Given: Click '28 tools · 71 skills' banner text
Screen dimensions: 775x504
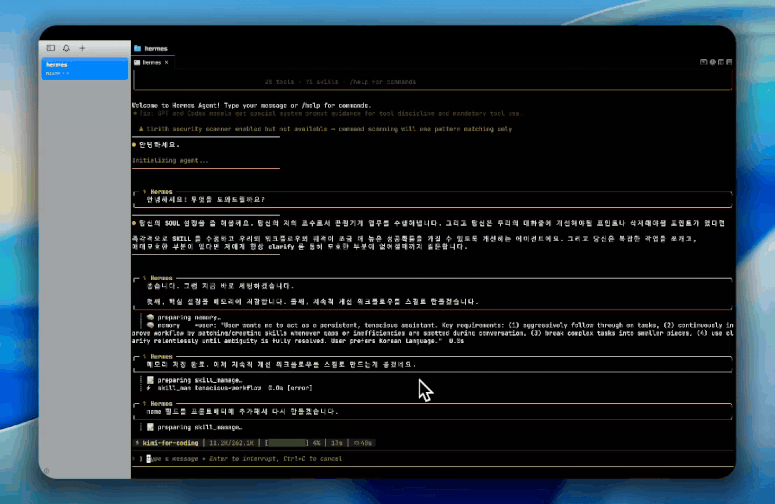Looking at the screenshot, I should coord(301,82).
